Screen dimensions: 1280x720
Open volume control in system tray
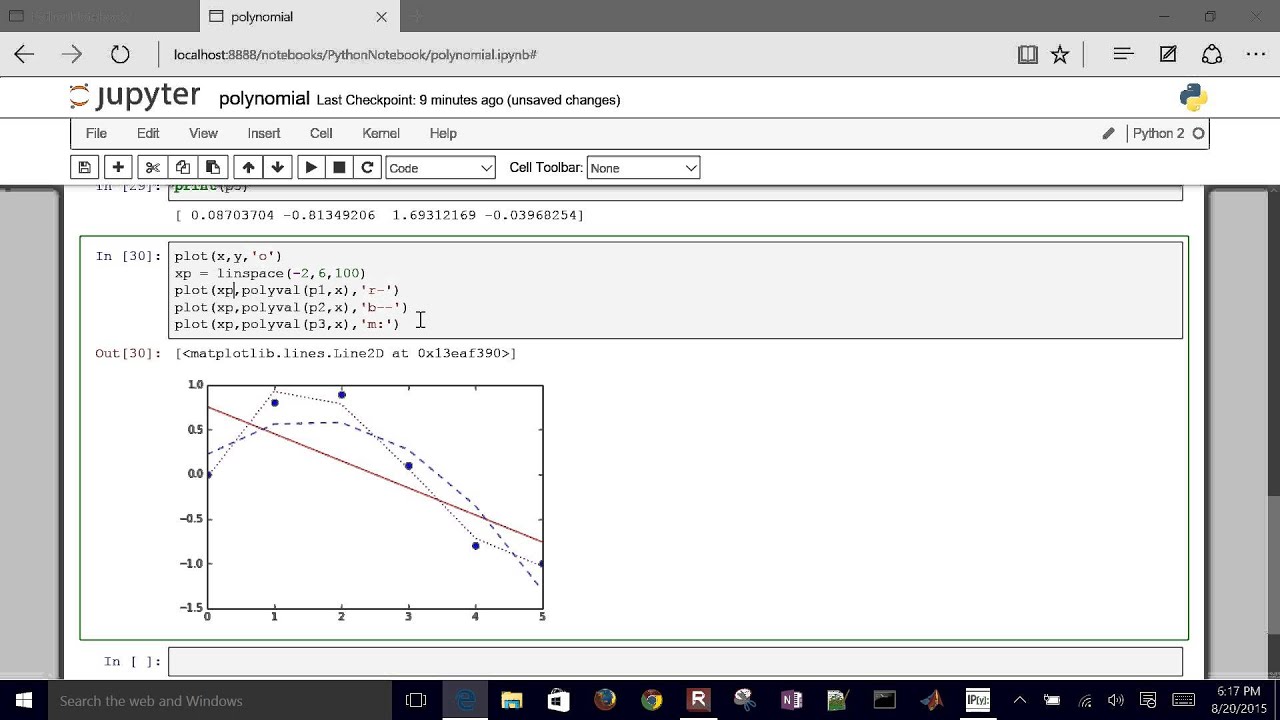(1115, 700)
